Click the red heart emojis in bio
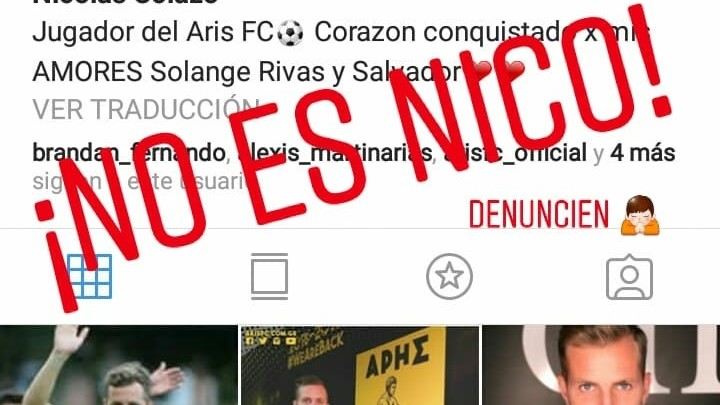This screenshot has height=405, width=720. pyautogui.click(x=498, y=71)
